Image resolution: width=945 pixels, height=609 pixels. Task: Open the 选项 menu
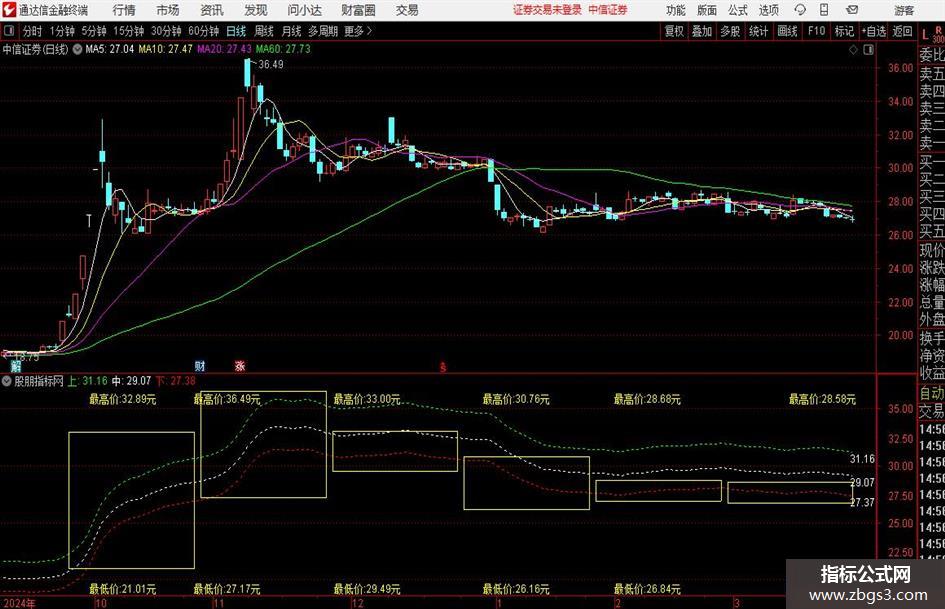click(768, 10)
